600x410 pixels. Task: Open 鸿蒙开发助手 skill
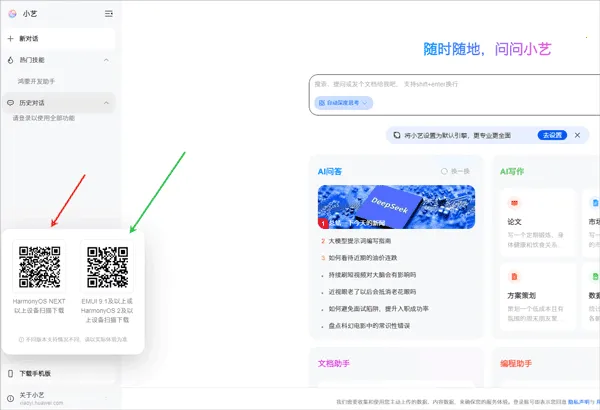coord(40,81)
